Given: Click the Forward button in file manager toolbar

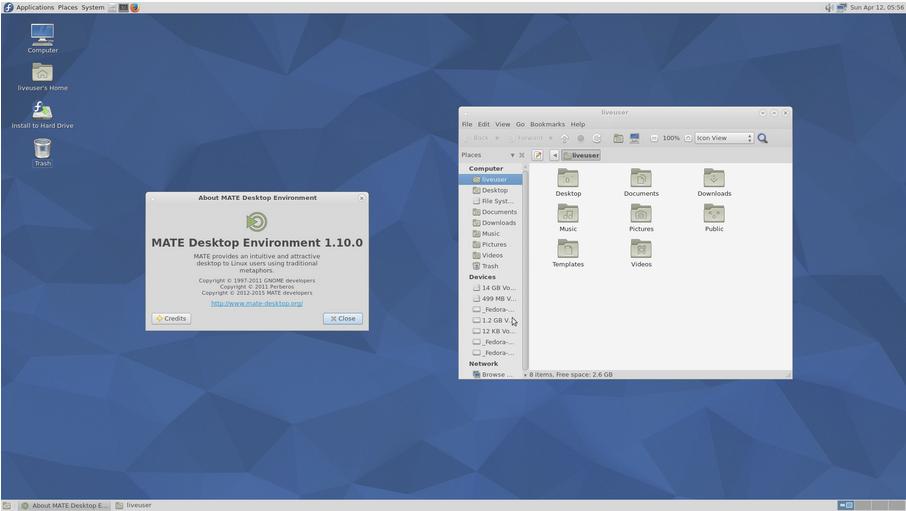Looking at the screenshot, I should click(x=527, y=138).
